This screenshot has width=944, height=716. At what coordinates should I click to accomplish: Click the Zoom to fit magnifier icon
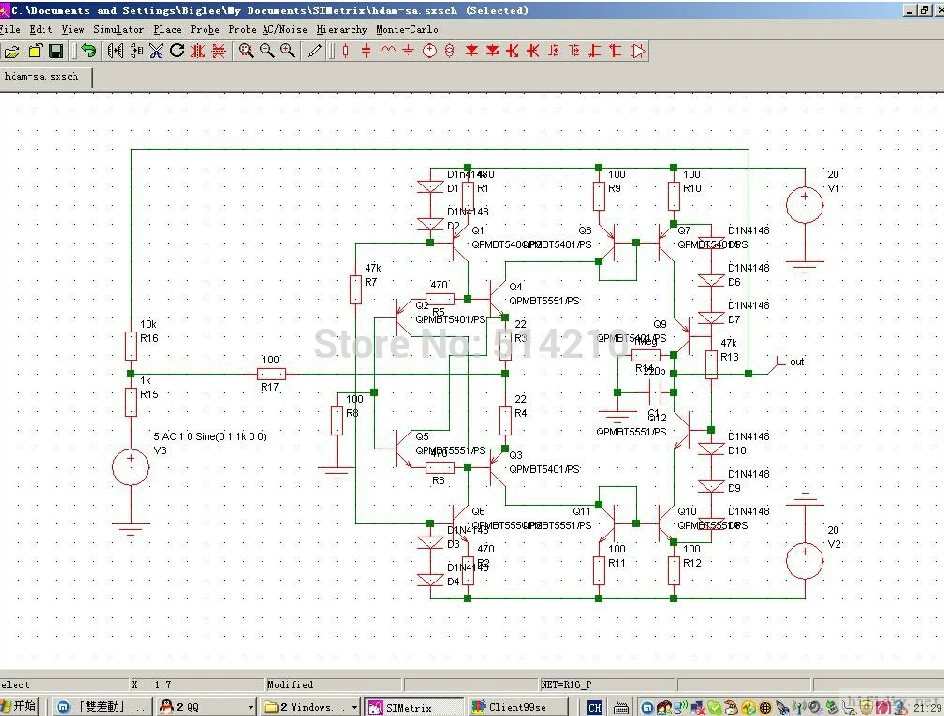246,51
